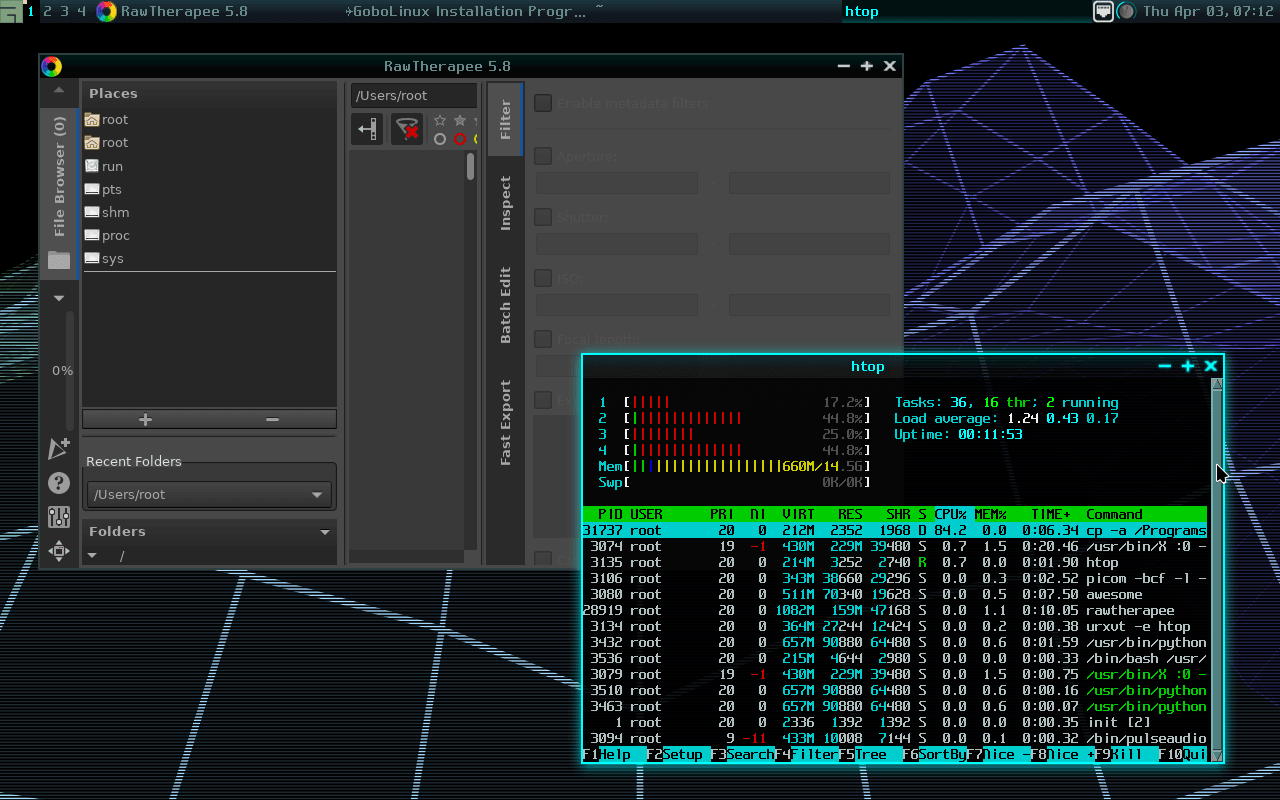Focus GoboLinux Installation Progr... in the taskbar
This screenshot has width=1280, height=800.
(x=468, y=11)
